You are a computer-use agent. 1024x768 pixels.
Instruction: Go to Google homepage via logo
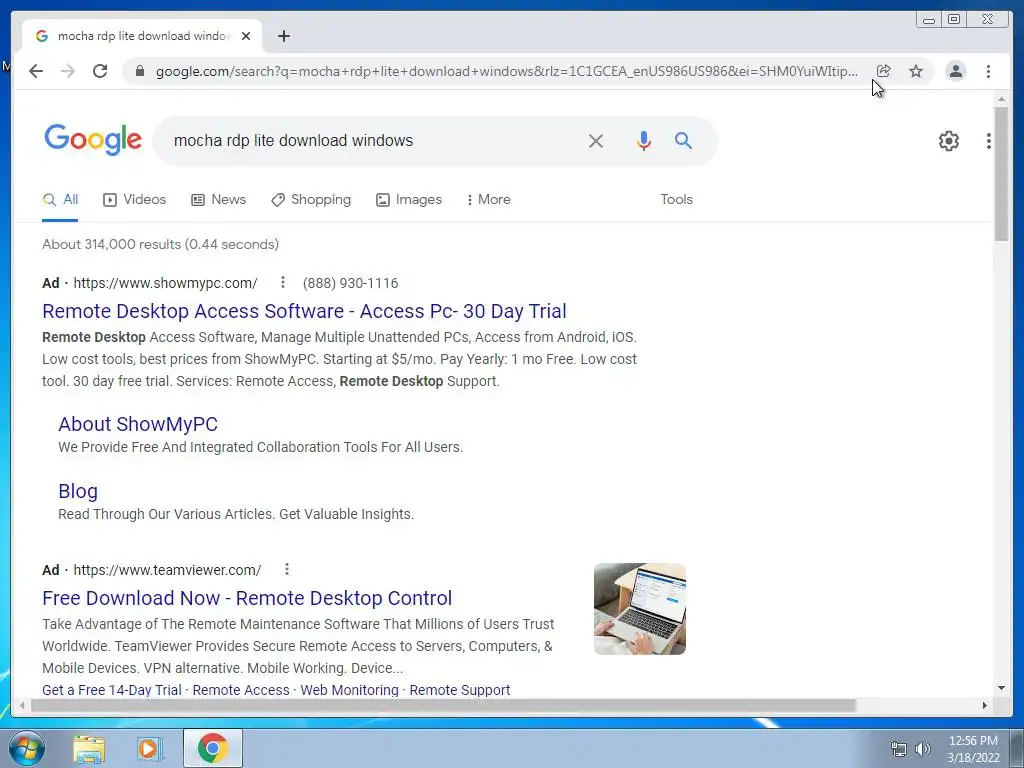(x=93, y=139)
